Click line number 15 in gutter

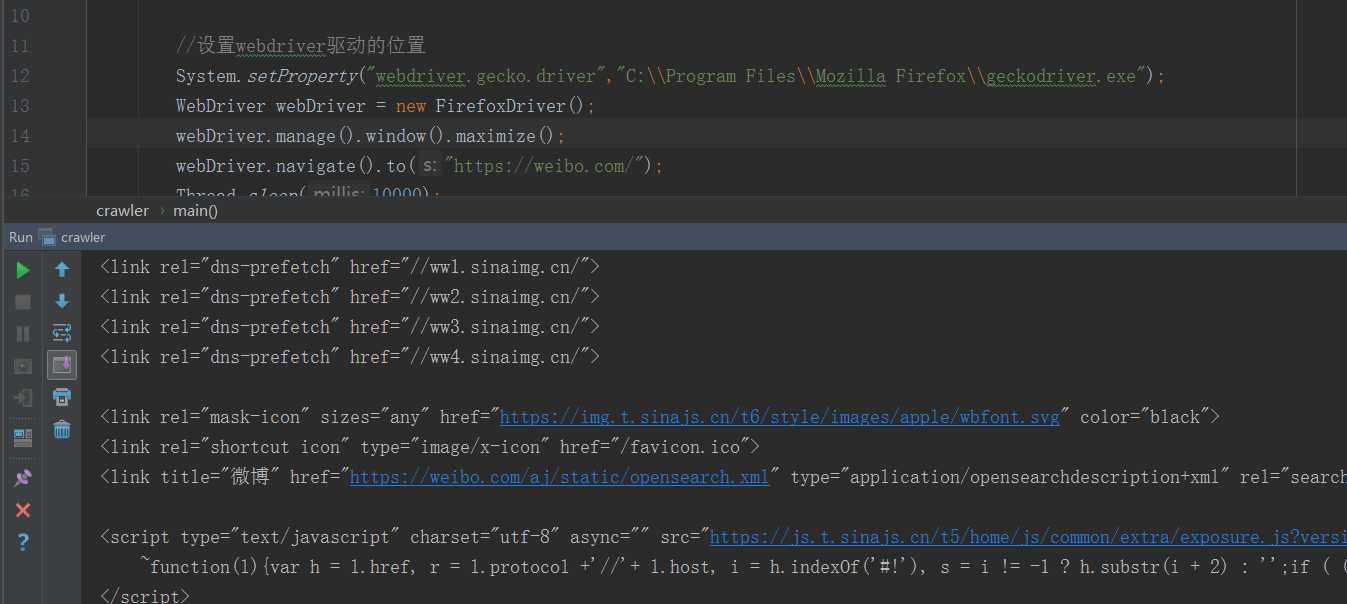click(x=19, y=166)
